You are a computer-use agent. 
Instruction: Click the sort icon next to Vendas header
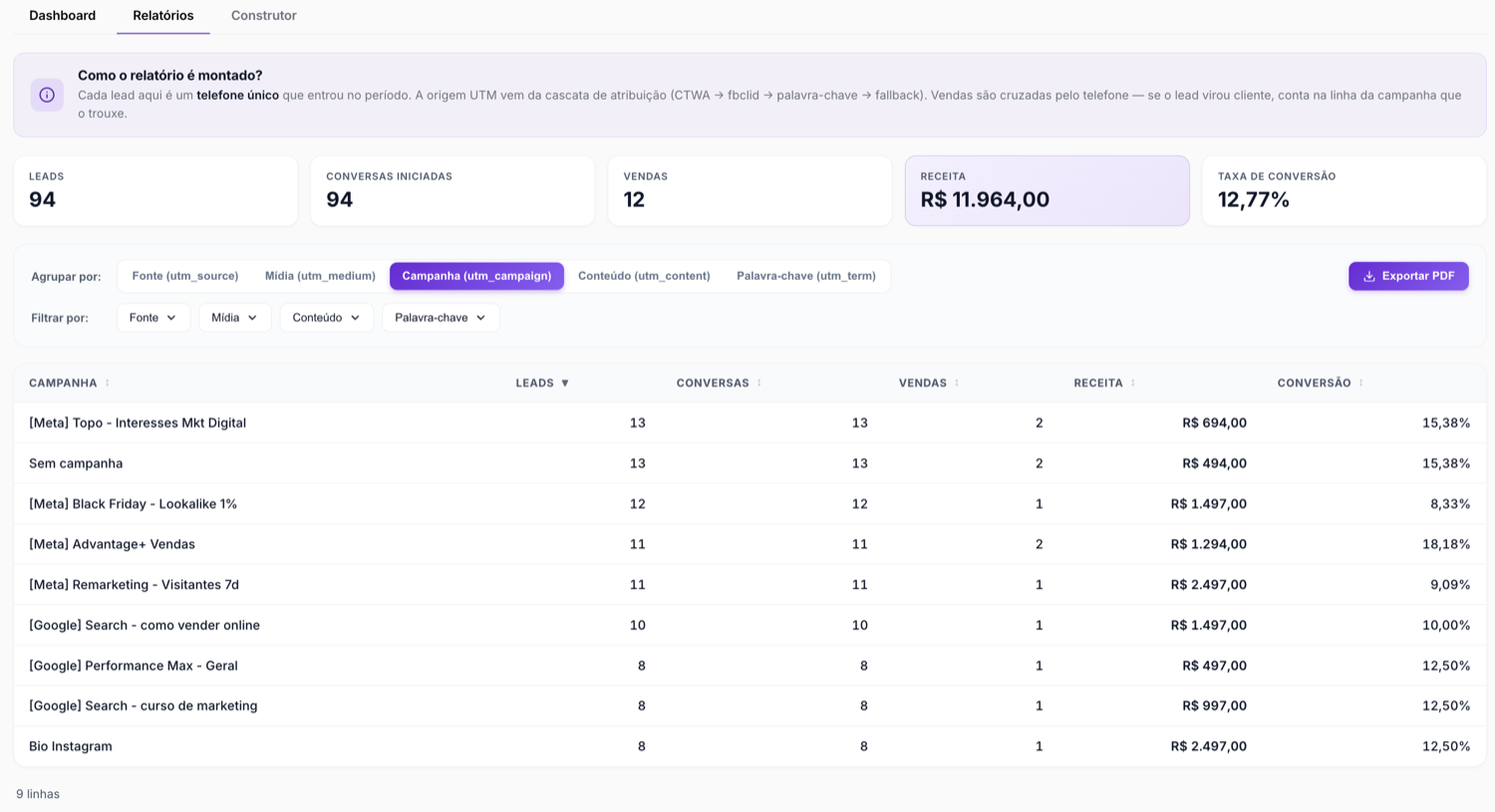pos(957,383)
